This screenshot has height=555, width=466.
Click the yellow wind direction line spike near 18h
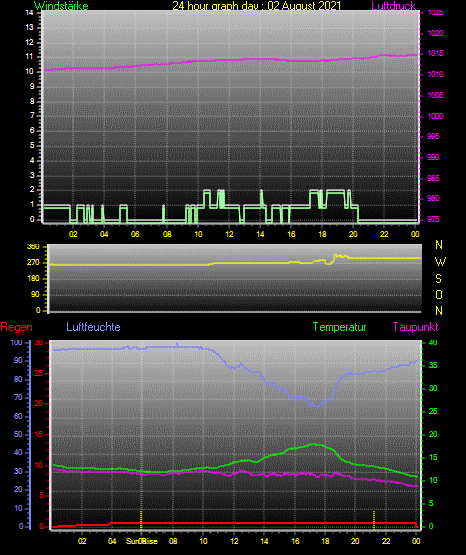point(335,255)
